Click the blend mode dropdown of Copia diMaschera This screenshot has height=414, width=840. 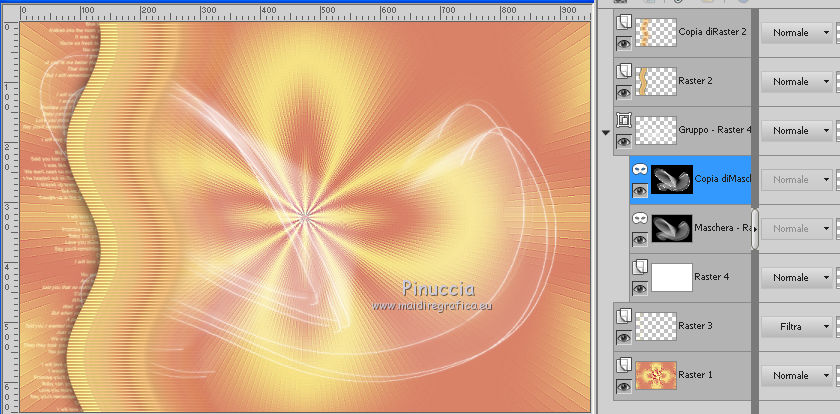pos(797,179)
